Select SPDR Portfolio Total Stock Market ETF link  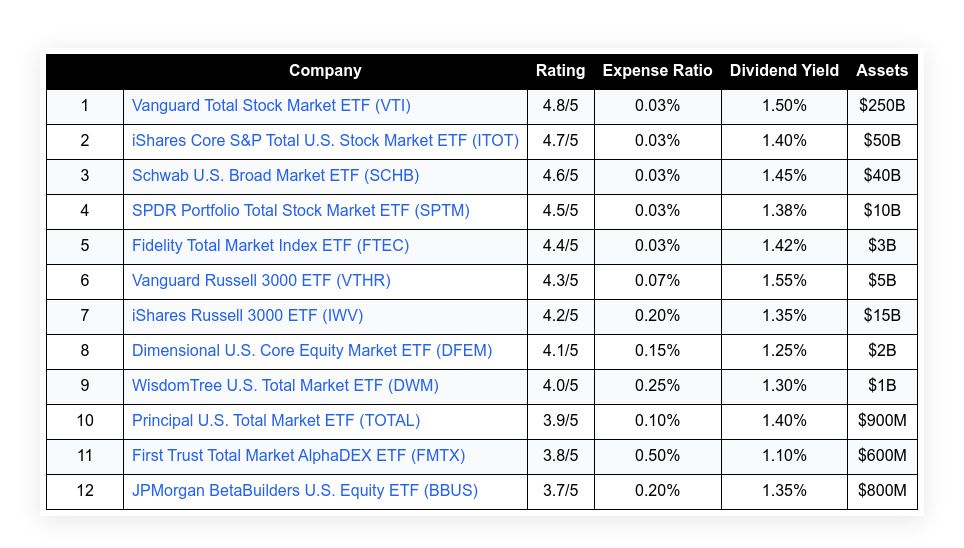click(300, 210)
